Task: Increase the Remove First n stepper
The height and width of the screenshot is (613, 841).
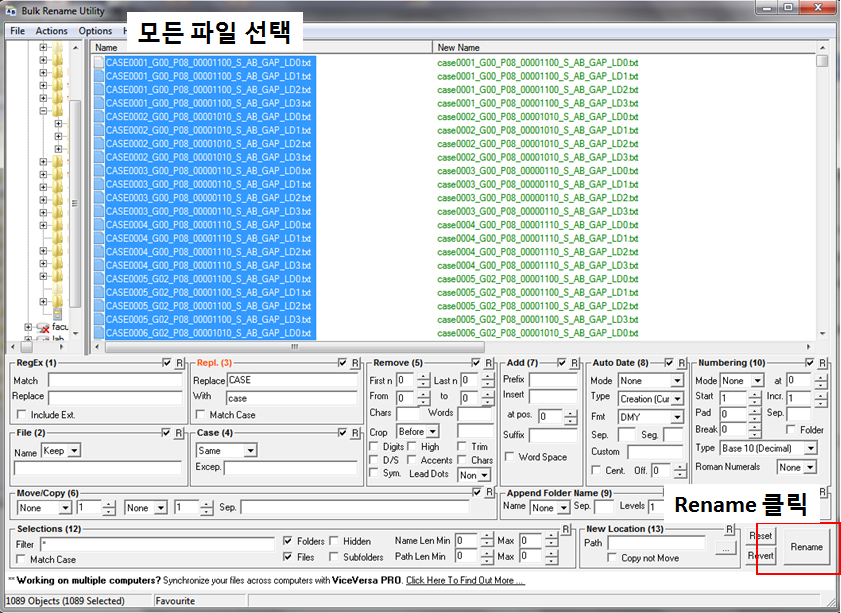Action: [x=423, y=377]
